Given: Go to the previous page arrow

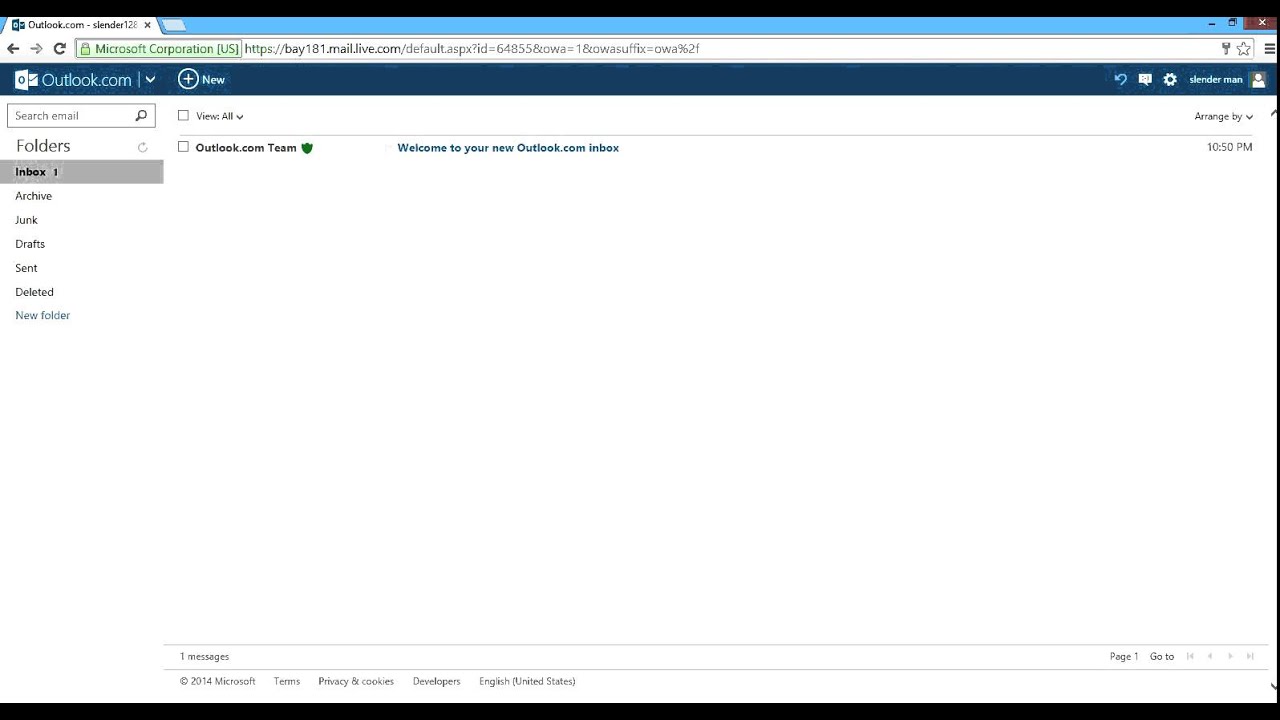Looking at the screenshot, I should (1210, 657).
